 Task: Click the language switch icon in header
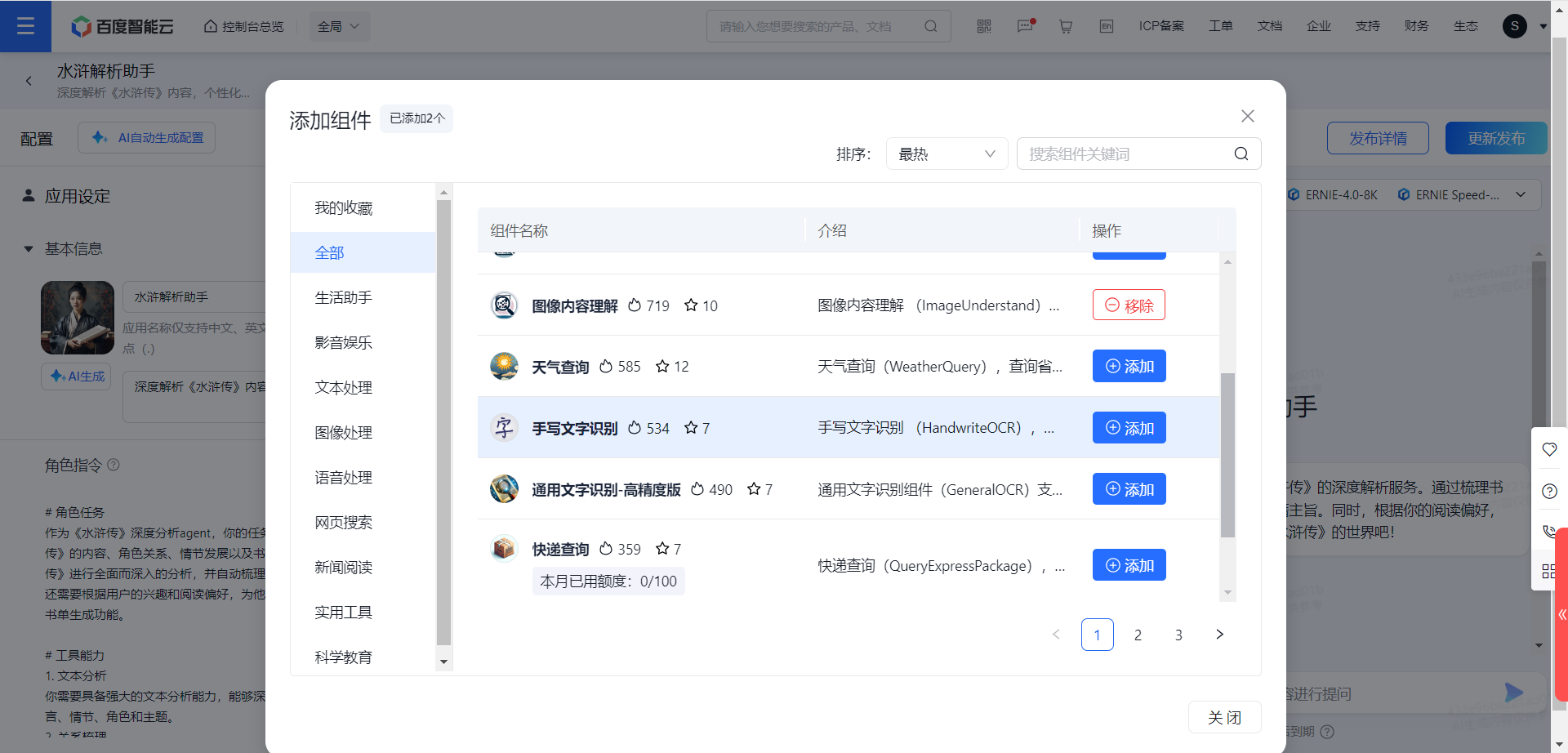tap(1107, 26)
